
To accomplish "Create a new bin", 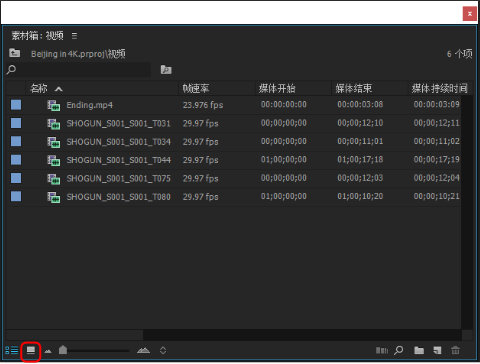I will tap(419, 350).
